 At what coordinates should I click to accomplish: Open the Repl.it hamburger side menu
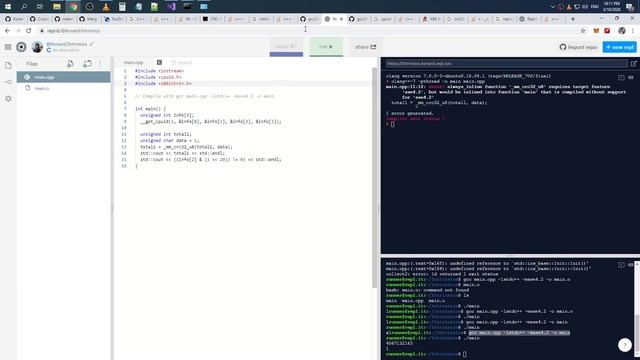(x=8, y=47)
